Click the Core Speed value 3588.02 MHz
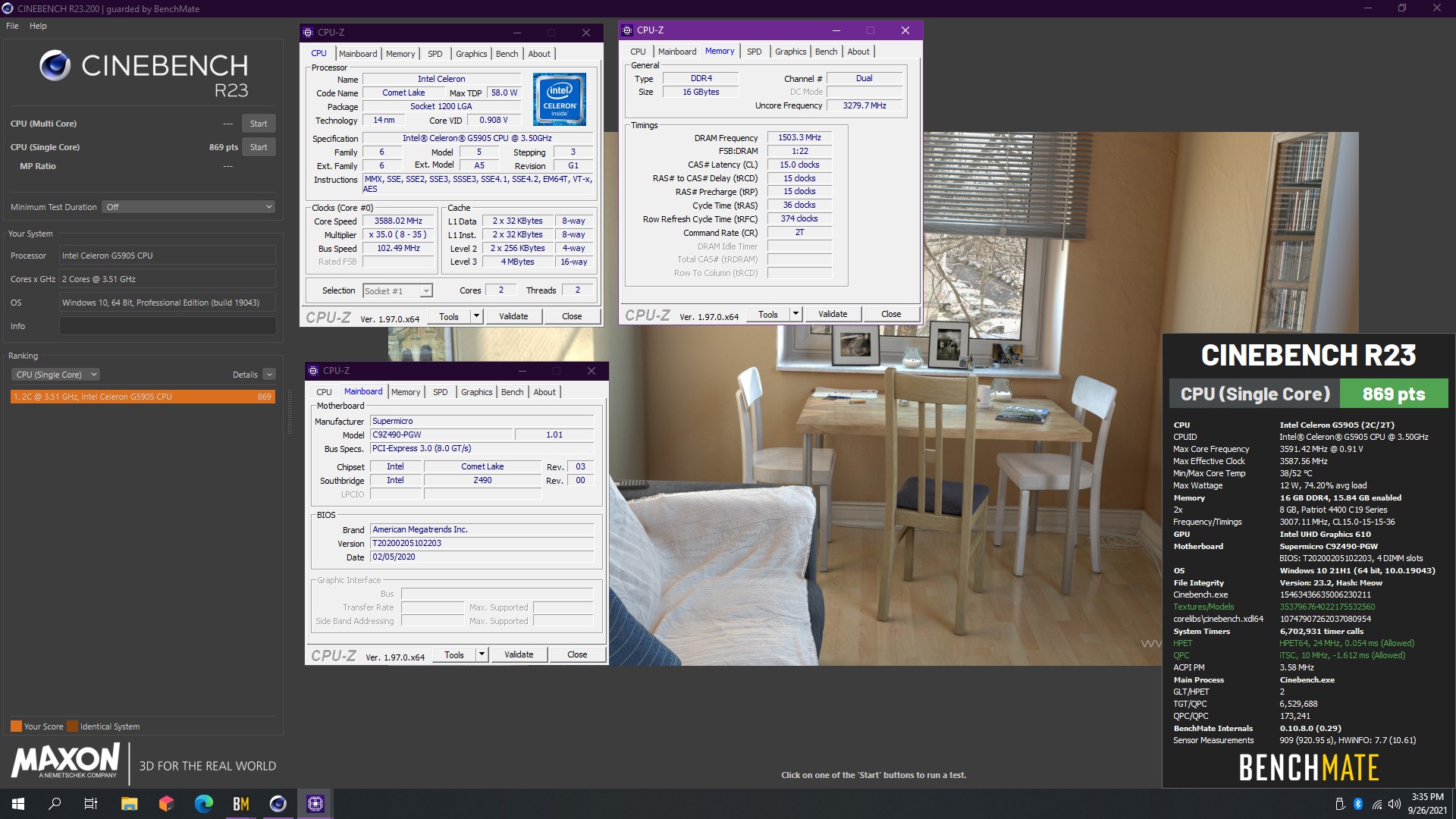Viewport: 1456px width, 819px height. click(398, 221)
